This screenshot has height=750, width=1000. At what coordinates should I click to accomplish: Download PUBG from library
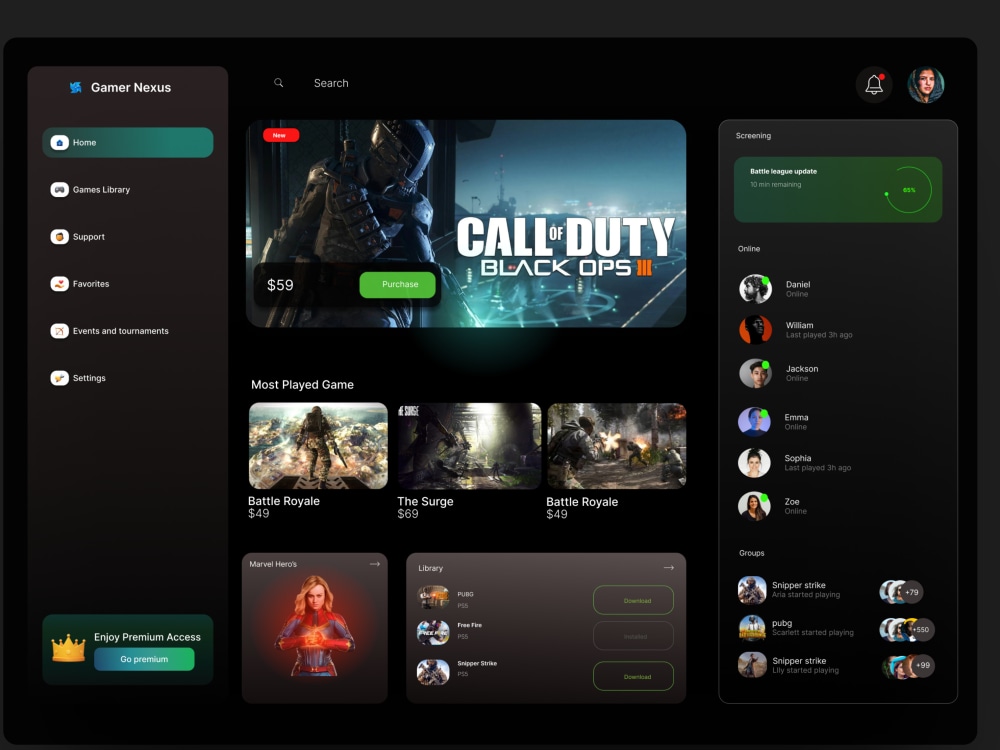(x=633, y=600)
